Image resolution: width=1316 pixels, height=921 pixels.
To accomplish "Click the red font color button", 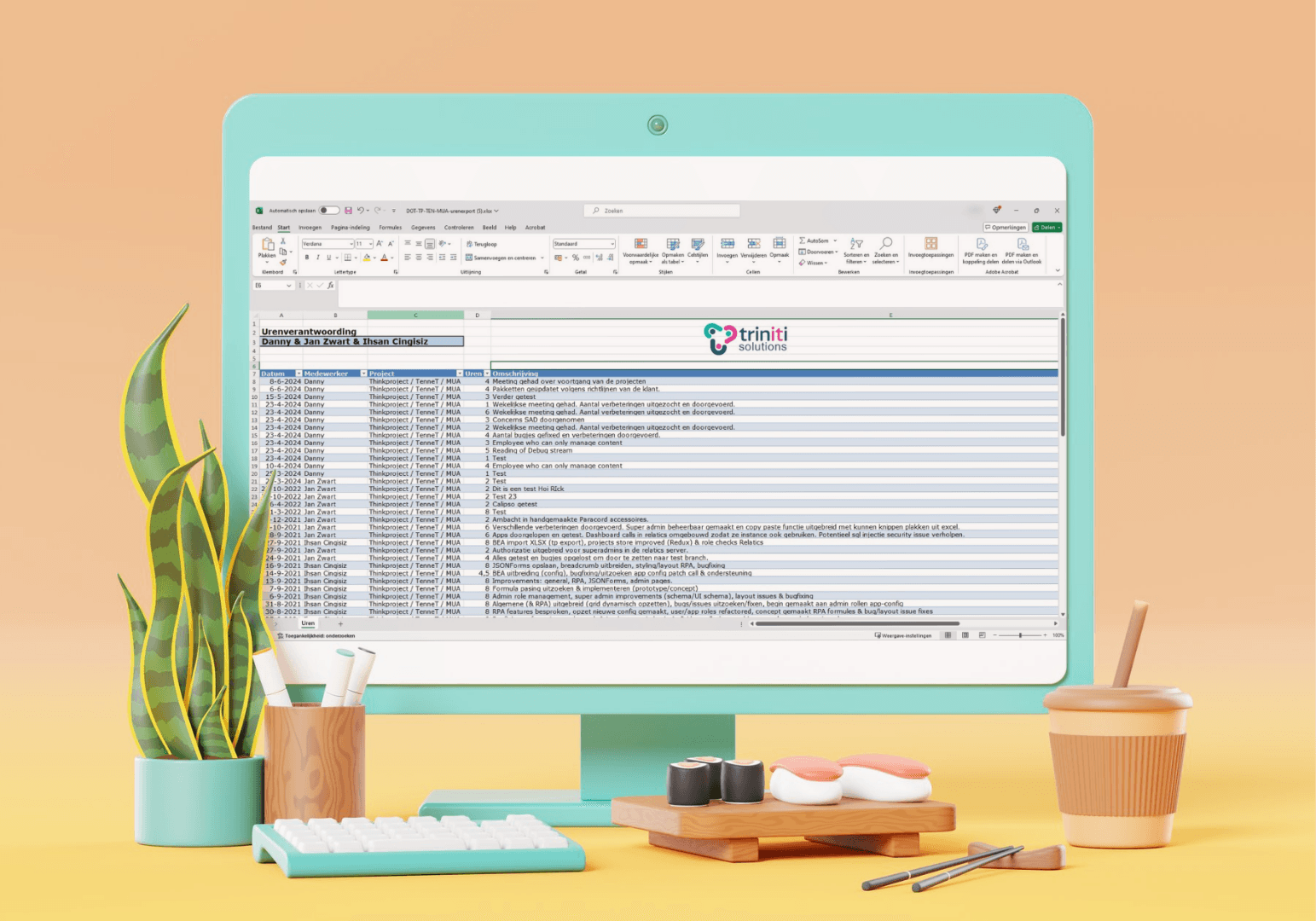I will click(385, 258).
